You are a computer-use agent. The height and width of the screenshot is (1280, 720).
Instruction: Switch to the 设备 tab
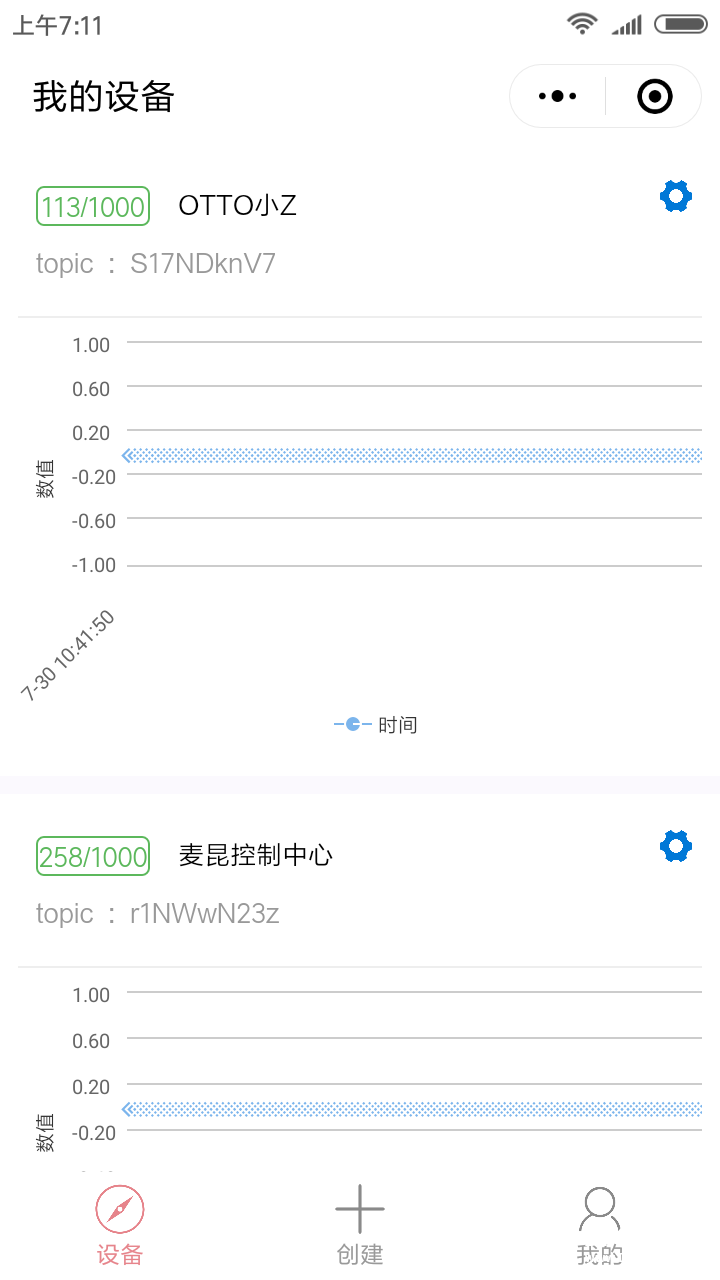tap(120, 1254)
